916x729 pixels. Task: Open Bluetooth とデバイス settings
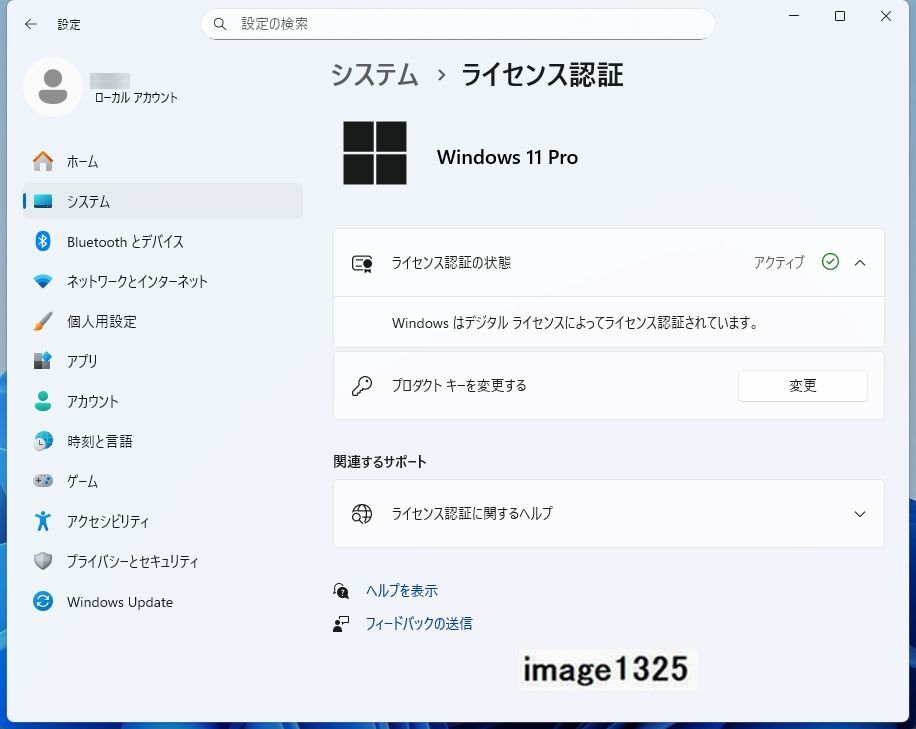point(162,241)
